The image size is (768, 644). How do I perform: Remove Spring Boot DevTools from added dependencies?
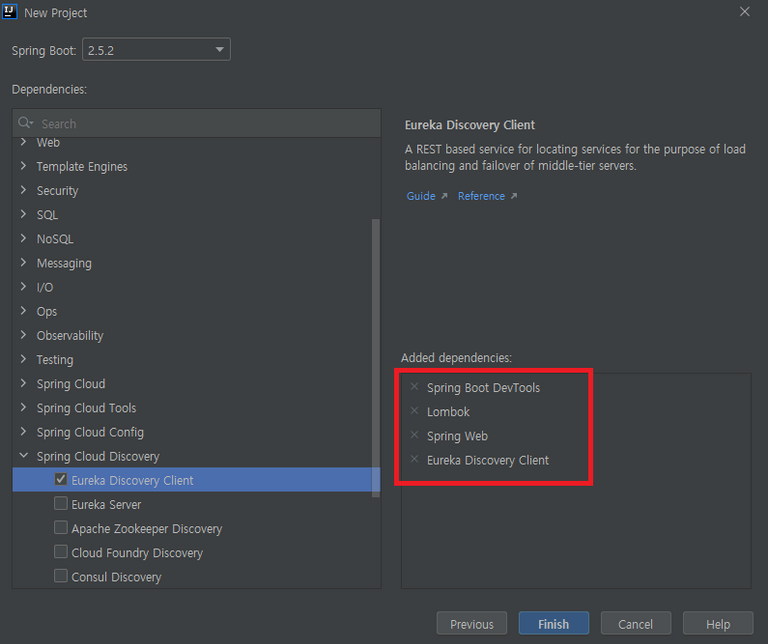[x=414, y=387]
